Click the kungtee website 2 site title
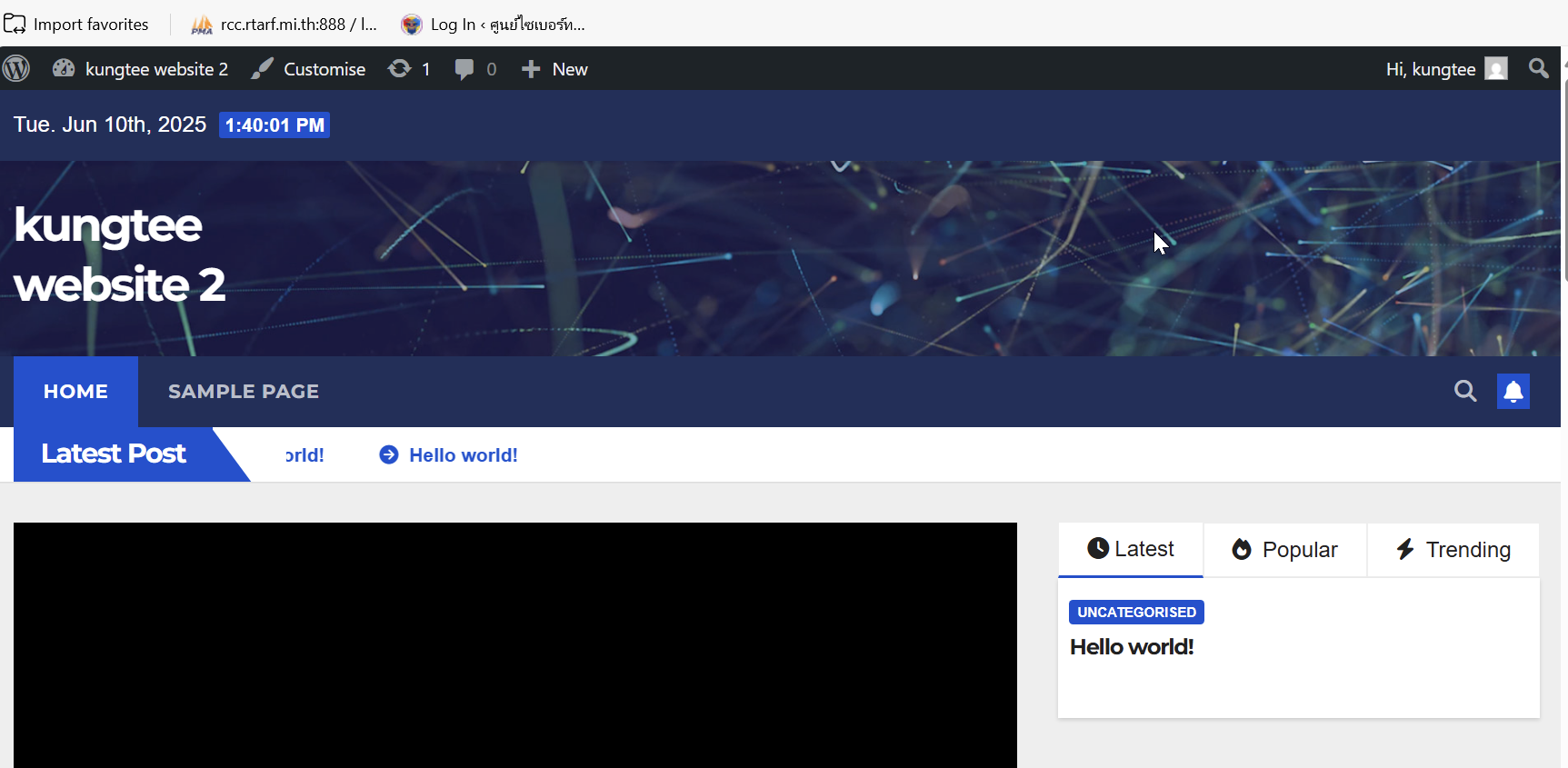1568x768 pixels. click(118, 254)
